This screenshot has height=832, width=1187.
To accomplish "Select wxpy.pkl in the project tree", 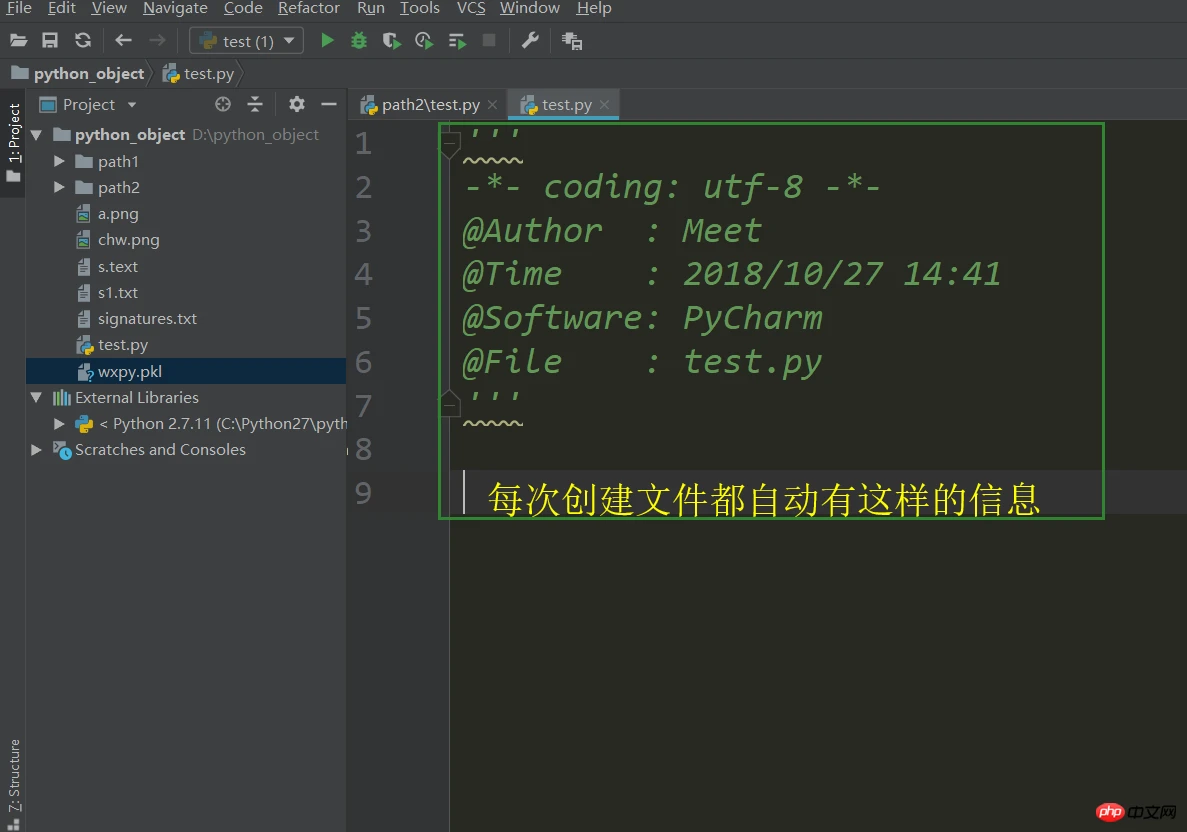I will (x=185, y=371).
